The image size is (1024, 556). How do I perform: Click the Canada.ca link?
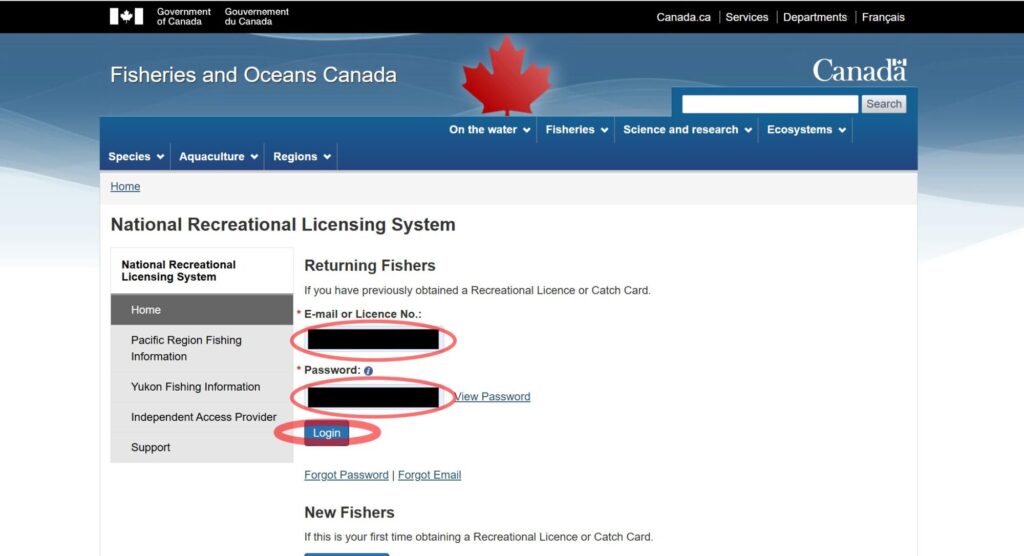point(683,17)
